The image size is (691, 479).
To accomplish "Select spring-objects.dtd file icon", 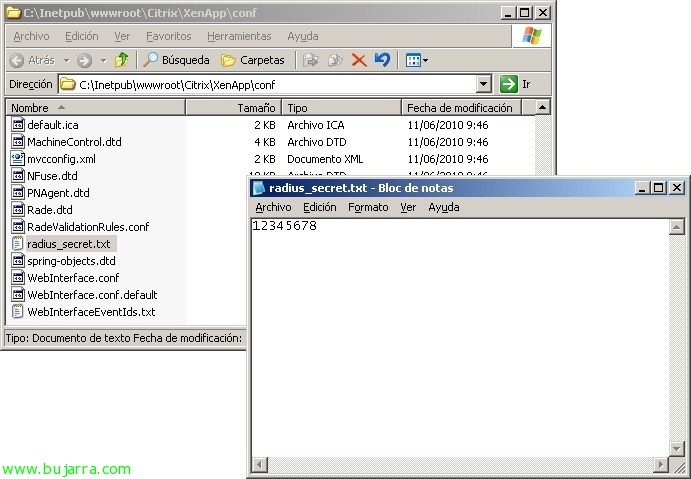I will point(17,261).
